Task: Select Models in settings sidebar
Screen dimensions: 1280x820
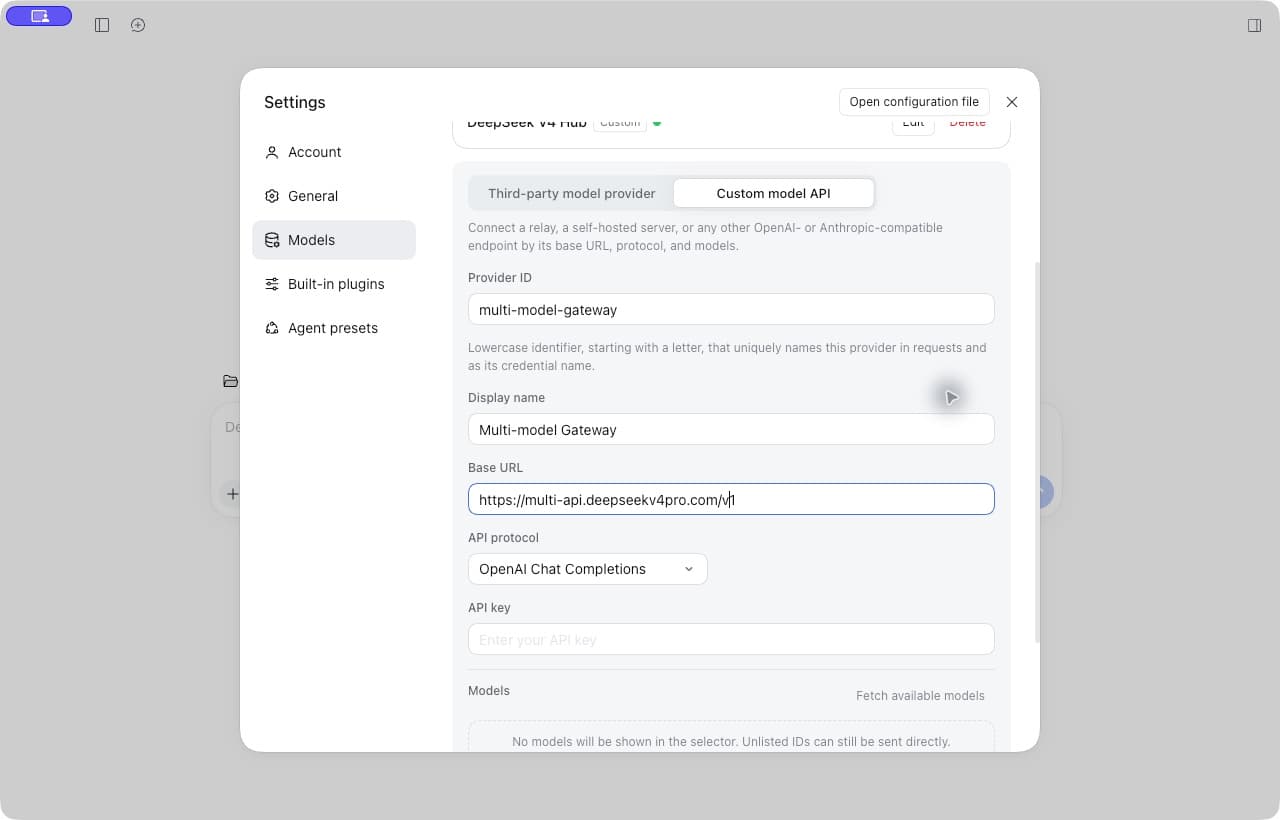Action: (x=334, y=240)
